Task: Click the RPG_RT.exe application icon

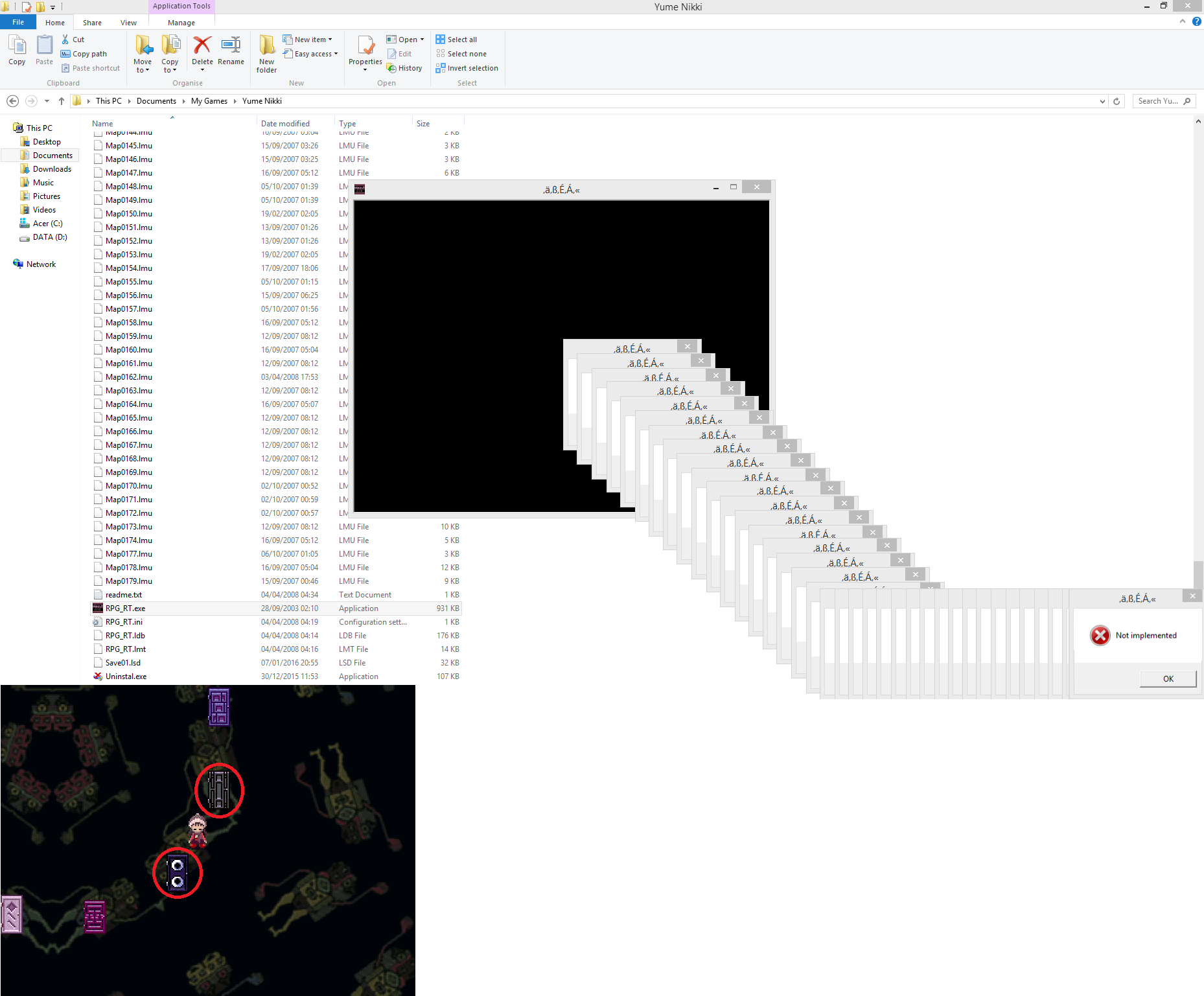Action: click(x=98, y=608)
